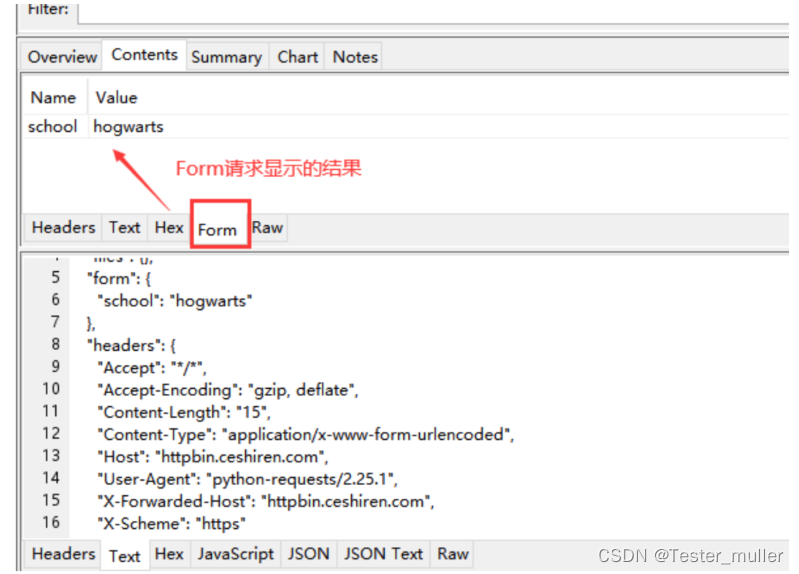This screenshot has width=799, height=574.
Task: Click the User-Agent python-requests line
Action: click(x=247, y=479)
